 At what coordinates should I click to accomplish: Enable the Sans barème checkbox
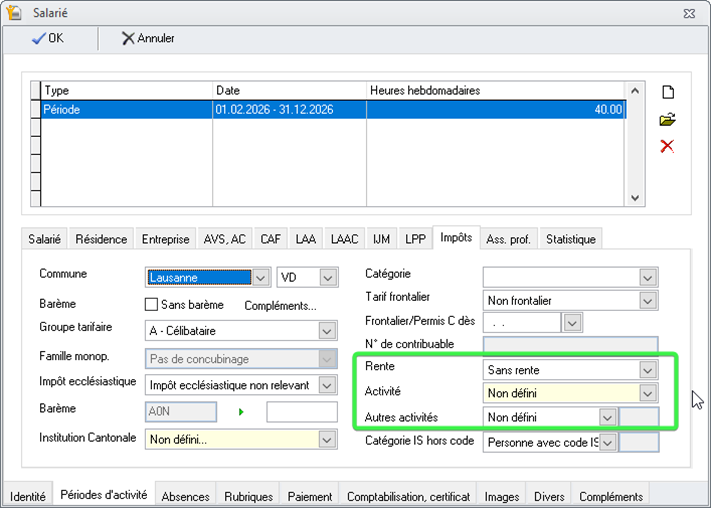click(x=152, y=305)
